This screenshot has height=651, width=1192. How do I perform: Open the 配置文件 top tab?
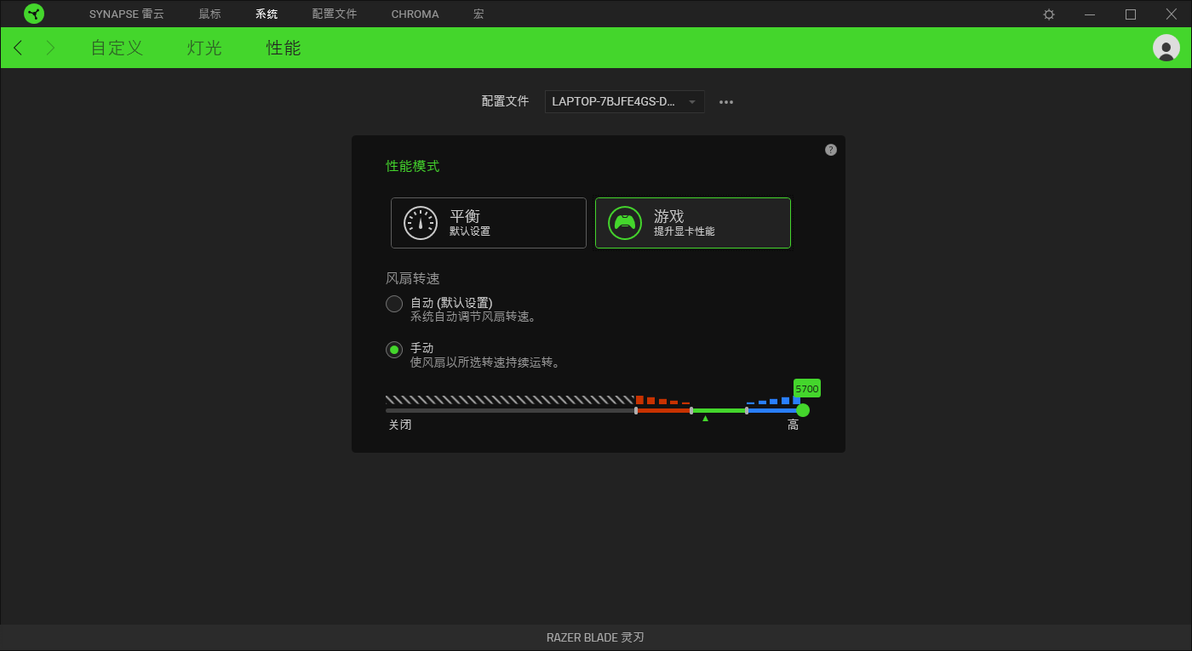(334, 14)
